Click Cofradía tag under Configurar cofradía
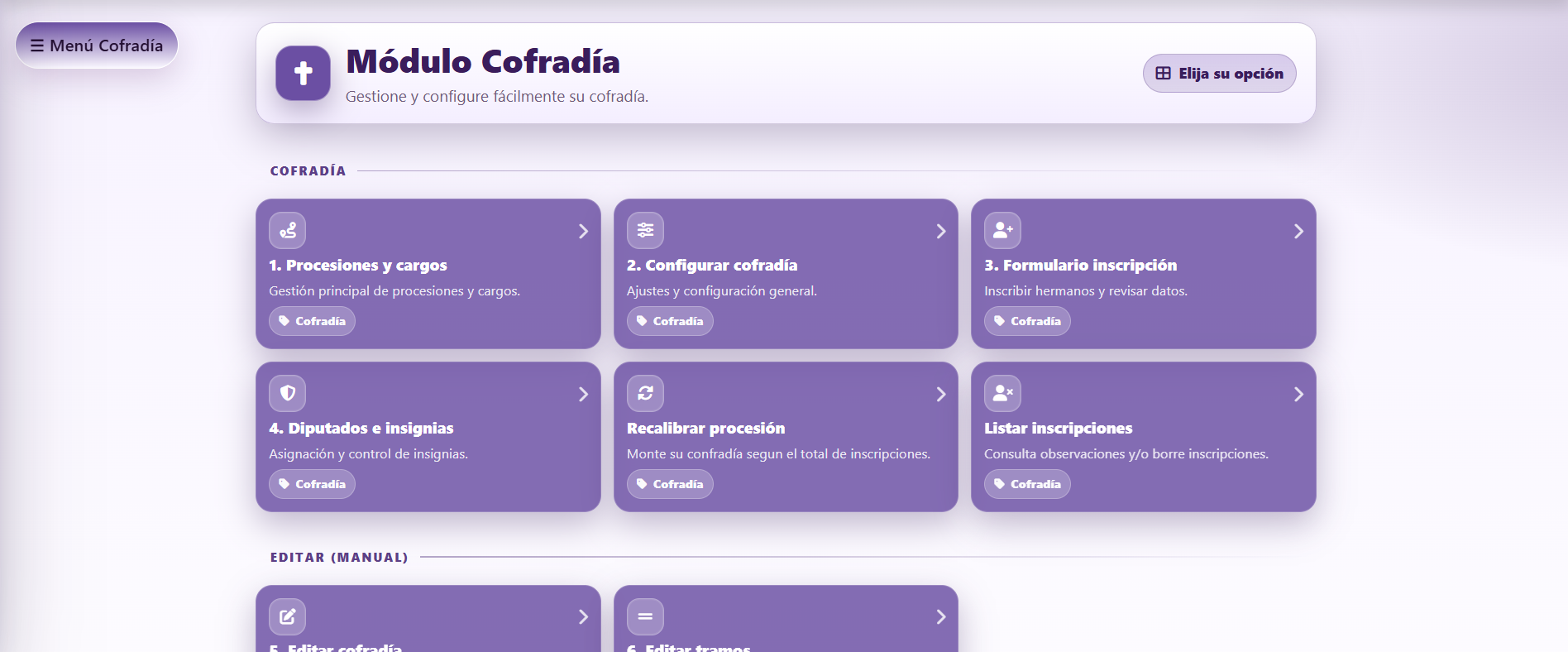Image resolution: width=1568 pixels, height=652 pixels. click(670, 321)
